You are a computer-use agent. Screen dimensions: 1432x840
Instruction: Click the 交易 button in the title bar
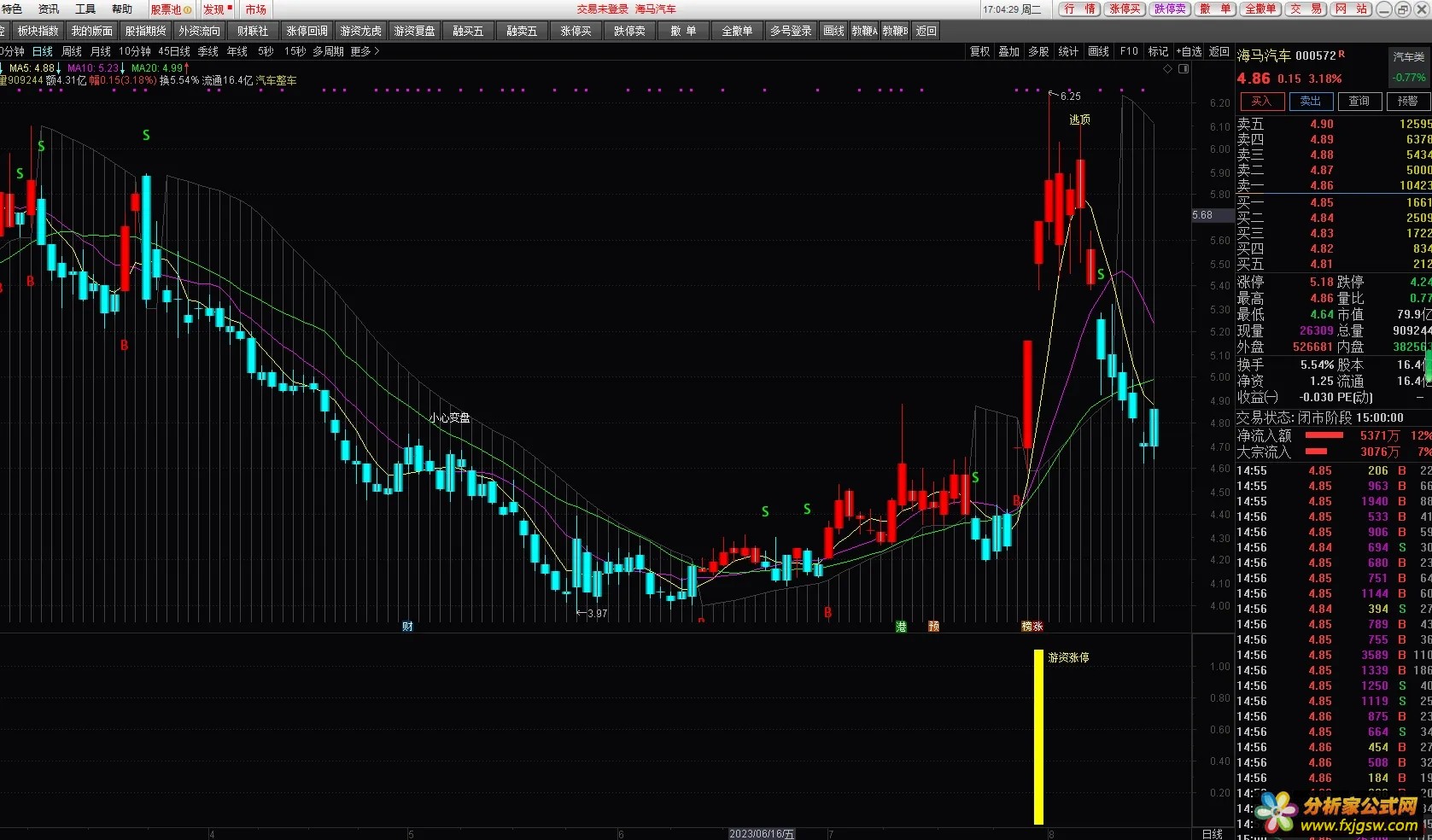tap(1306, 9)
